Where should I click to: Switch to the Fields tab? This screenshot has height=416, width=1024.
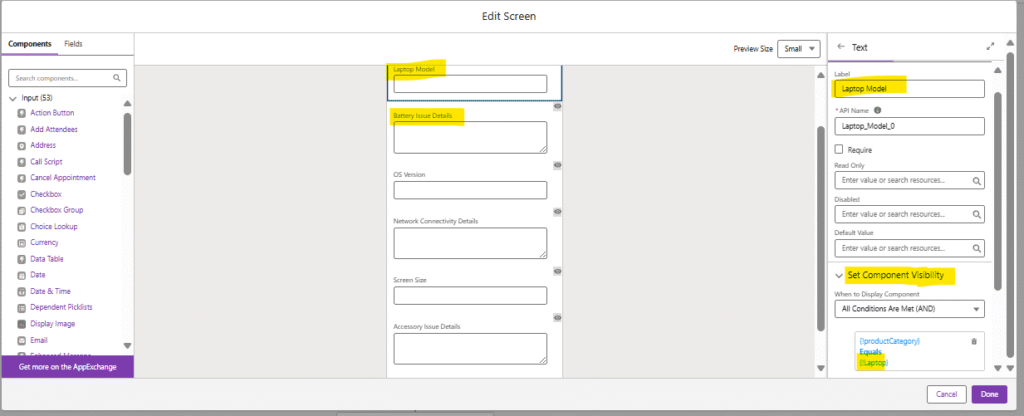[x=73, y=45]
